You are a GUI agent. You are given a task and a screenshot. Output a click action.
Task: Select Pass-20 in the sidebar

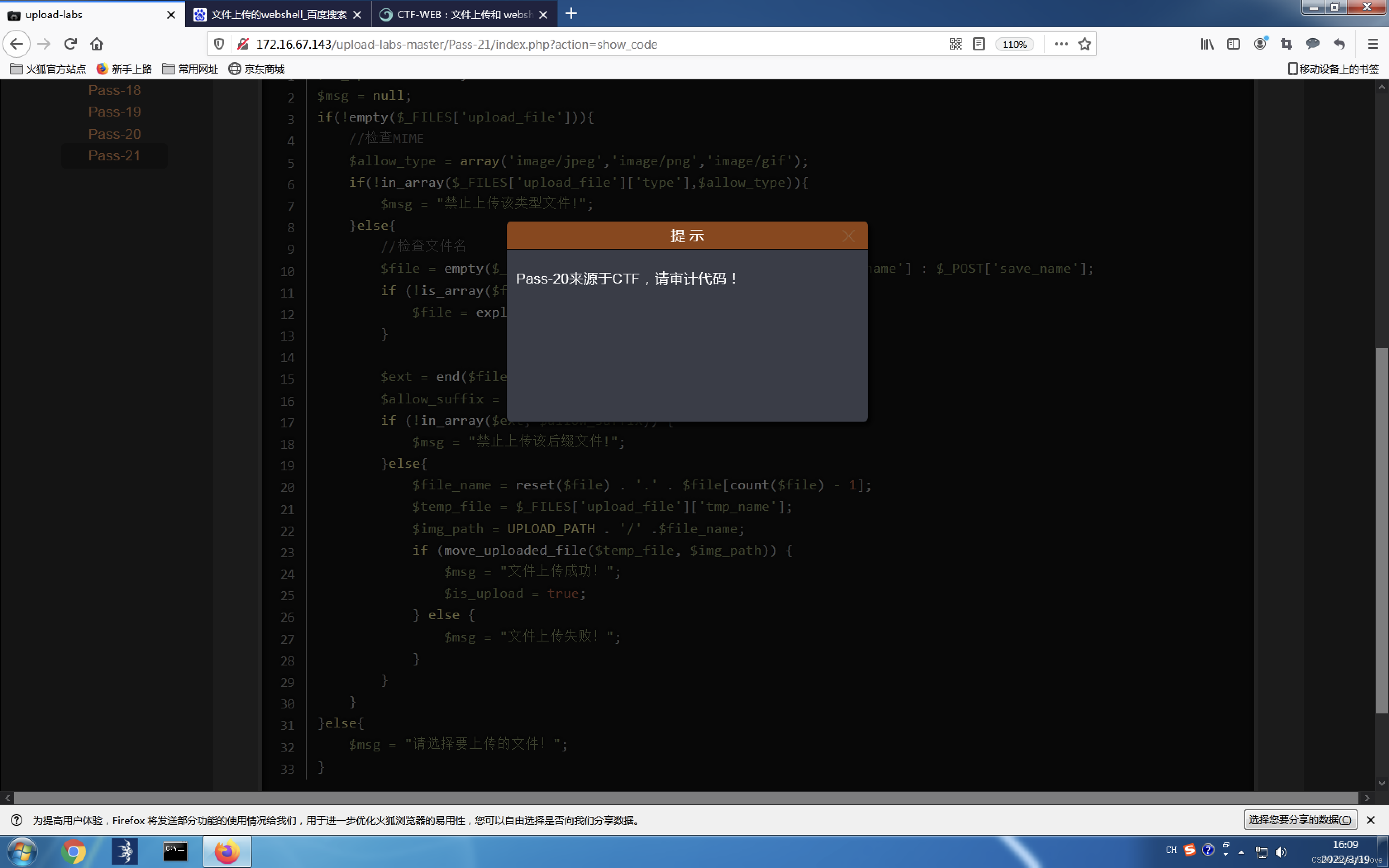pos(114,134)
